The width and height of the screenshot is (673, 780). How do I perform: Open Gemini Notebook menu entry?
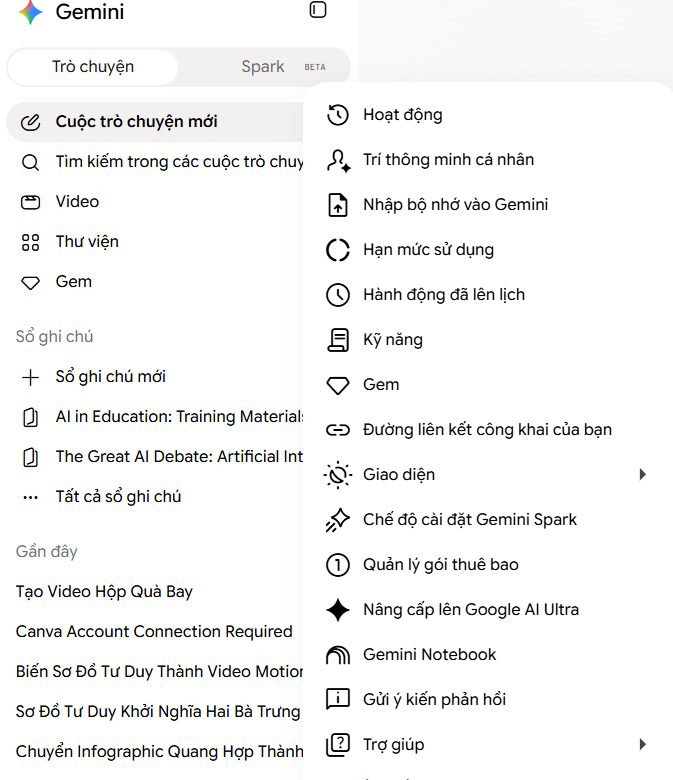(487, 655)
